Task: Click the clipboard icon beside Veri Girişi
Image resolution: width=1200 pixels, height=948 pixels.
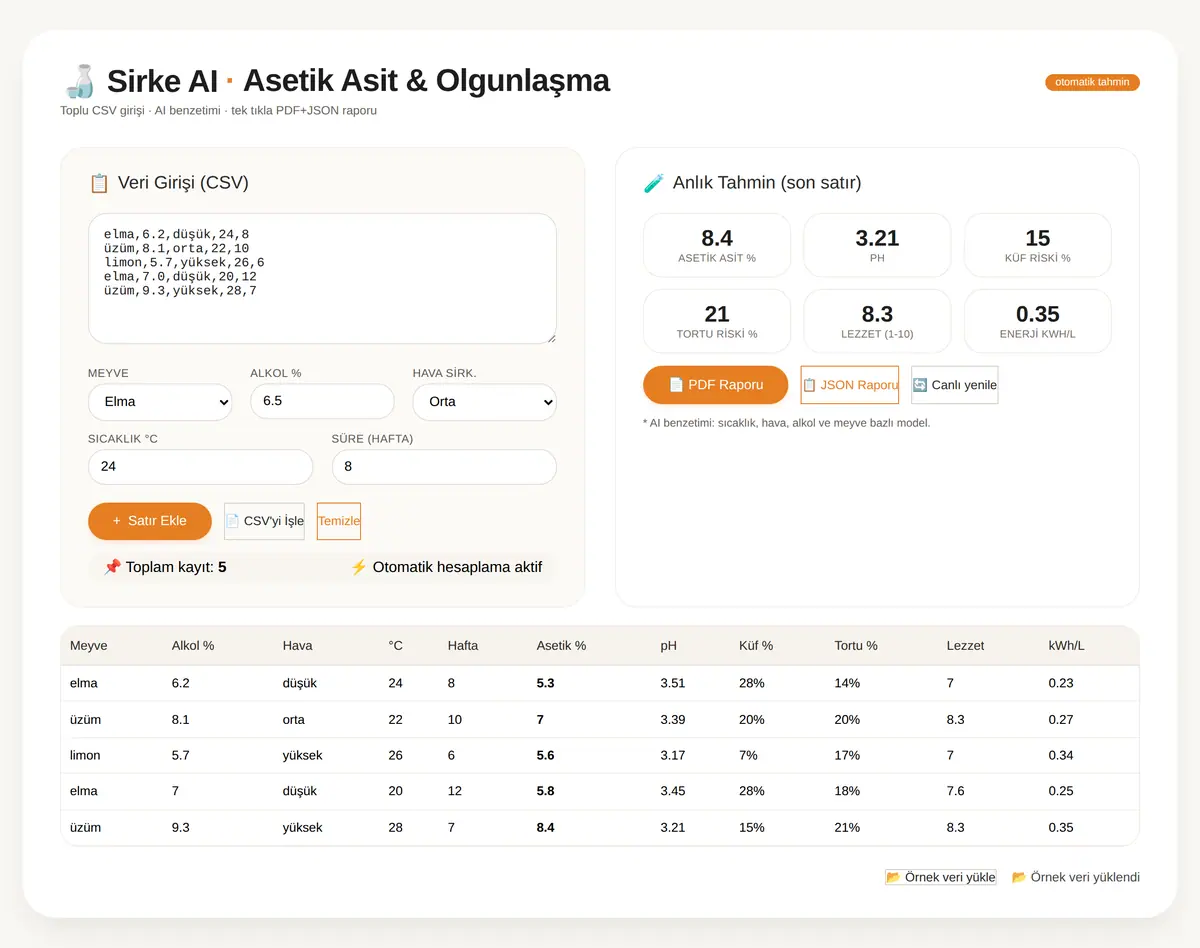Action: coord(99,182)
